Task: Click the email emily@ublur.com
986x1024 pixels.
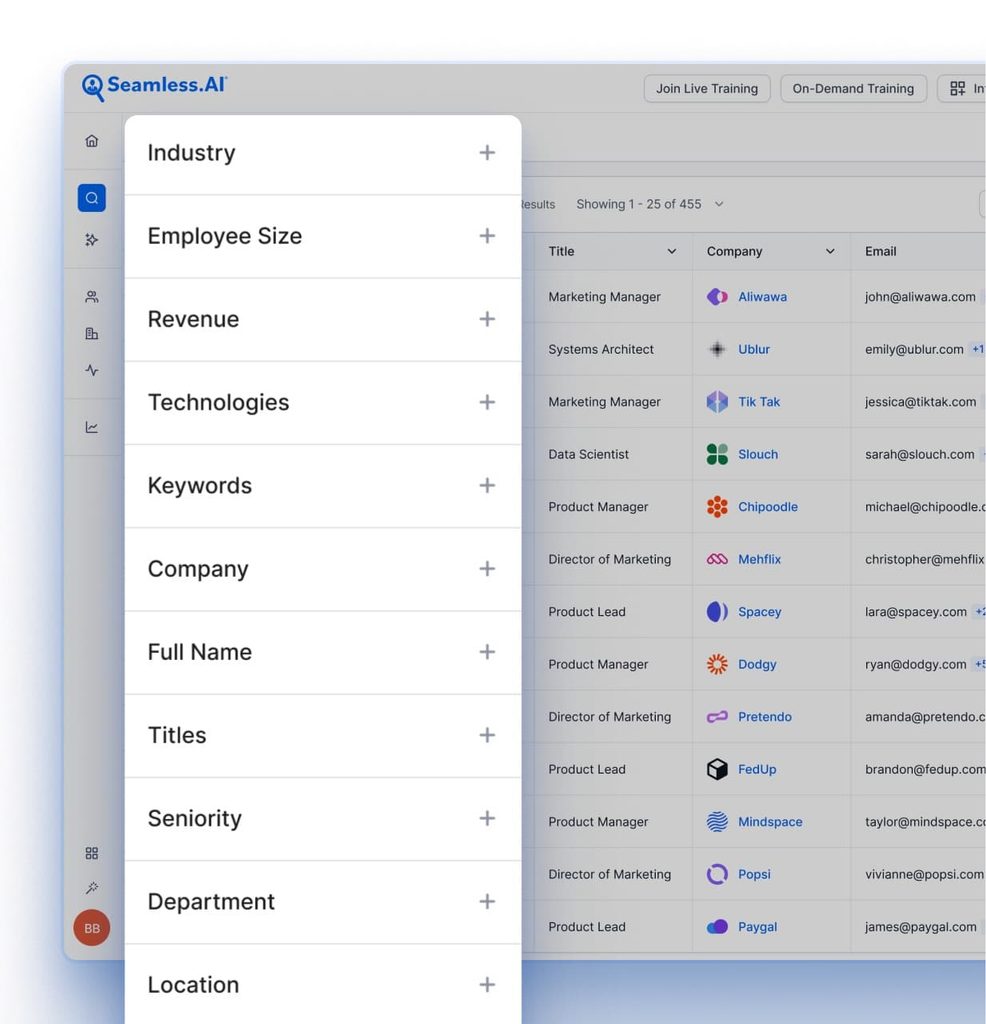Action: (x=914, y=349)
